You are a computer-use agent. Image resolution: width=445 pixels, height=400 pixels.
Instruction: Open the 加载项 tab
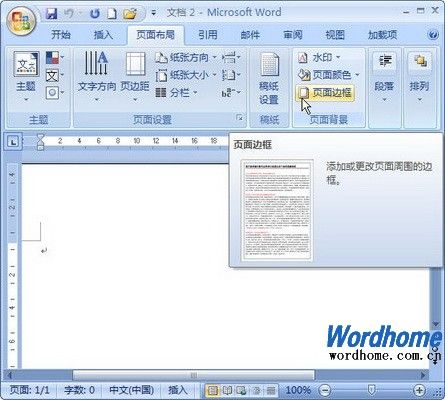click(x=382, y=34)
